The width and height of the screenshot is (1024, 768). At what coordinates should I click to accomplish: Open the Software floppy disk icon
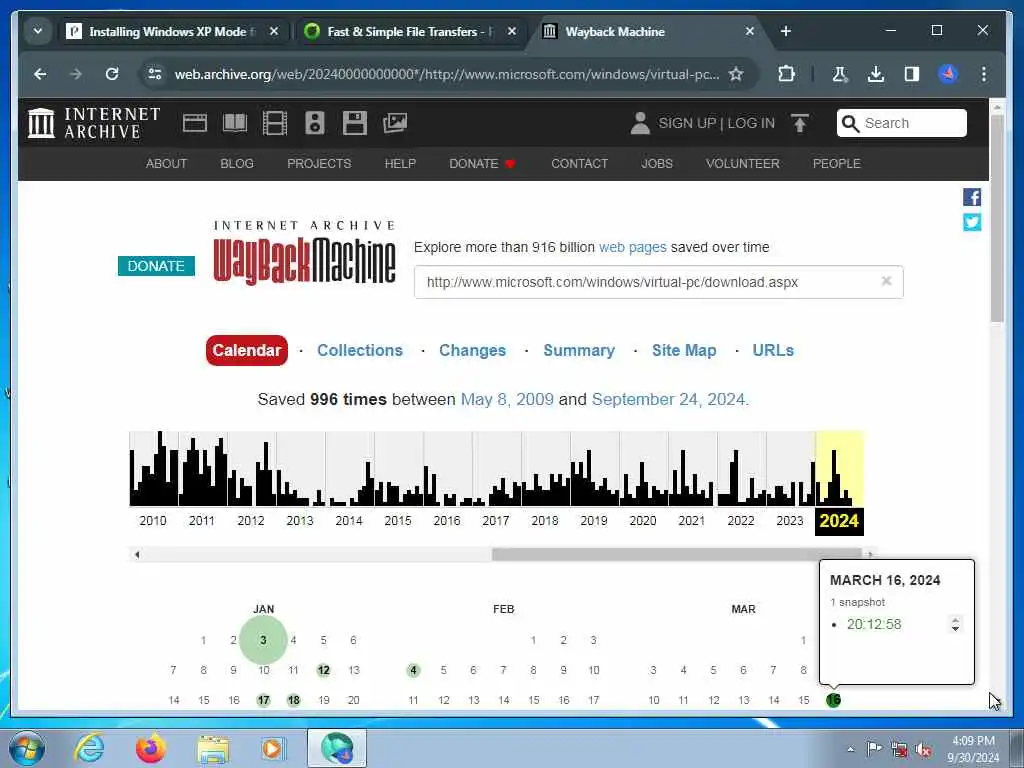coord(355,123)
